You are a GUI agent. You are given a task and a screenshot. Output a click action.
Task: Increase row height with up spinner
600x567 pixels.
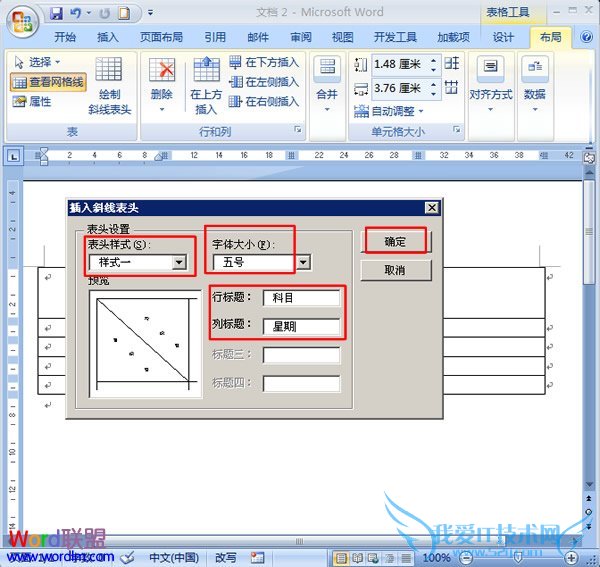[x=433, y=60]
